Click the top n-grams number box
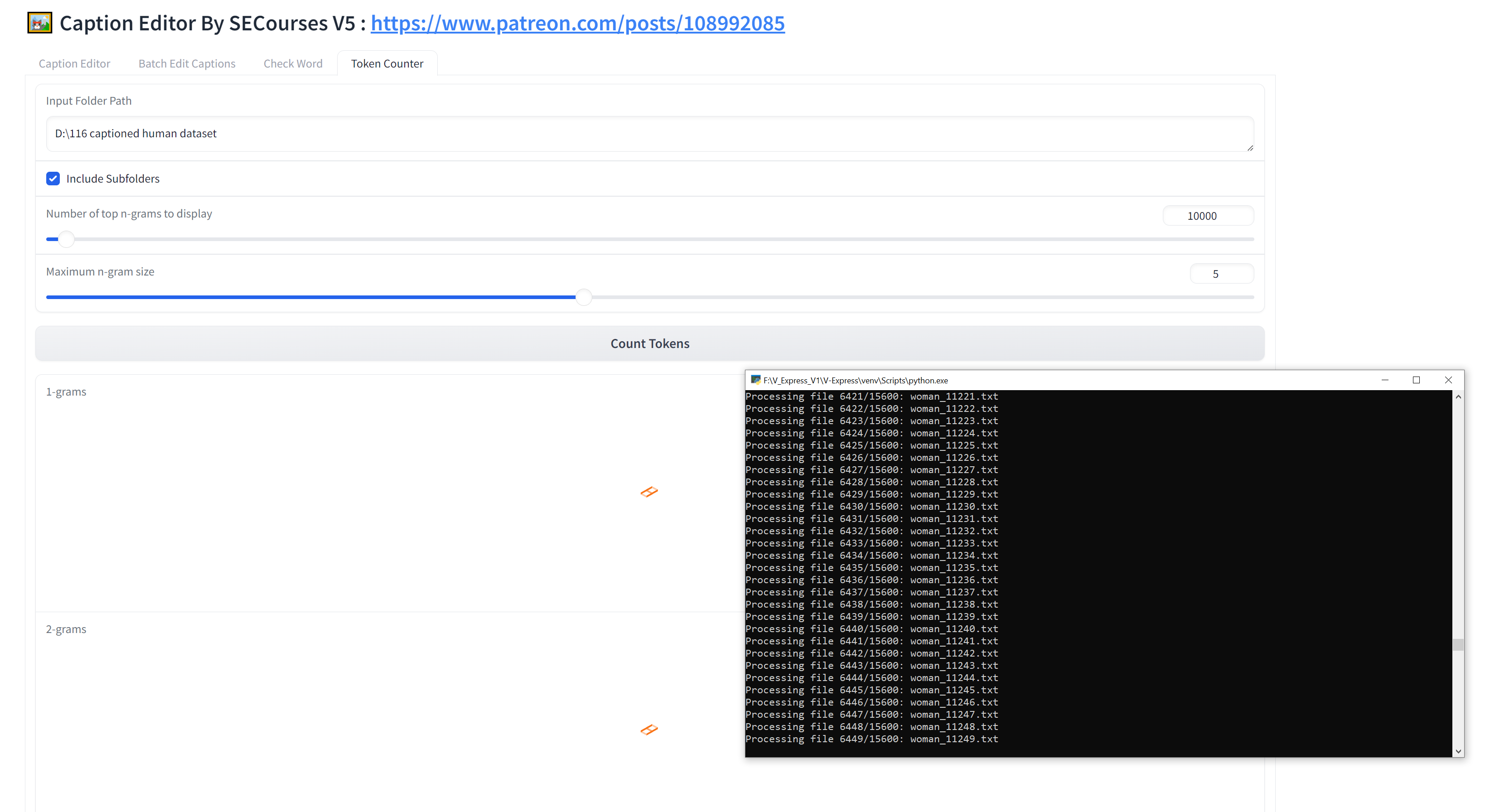Image resolution: width=1490 pixels, height=812 pixels. [x=1208, y=216]
